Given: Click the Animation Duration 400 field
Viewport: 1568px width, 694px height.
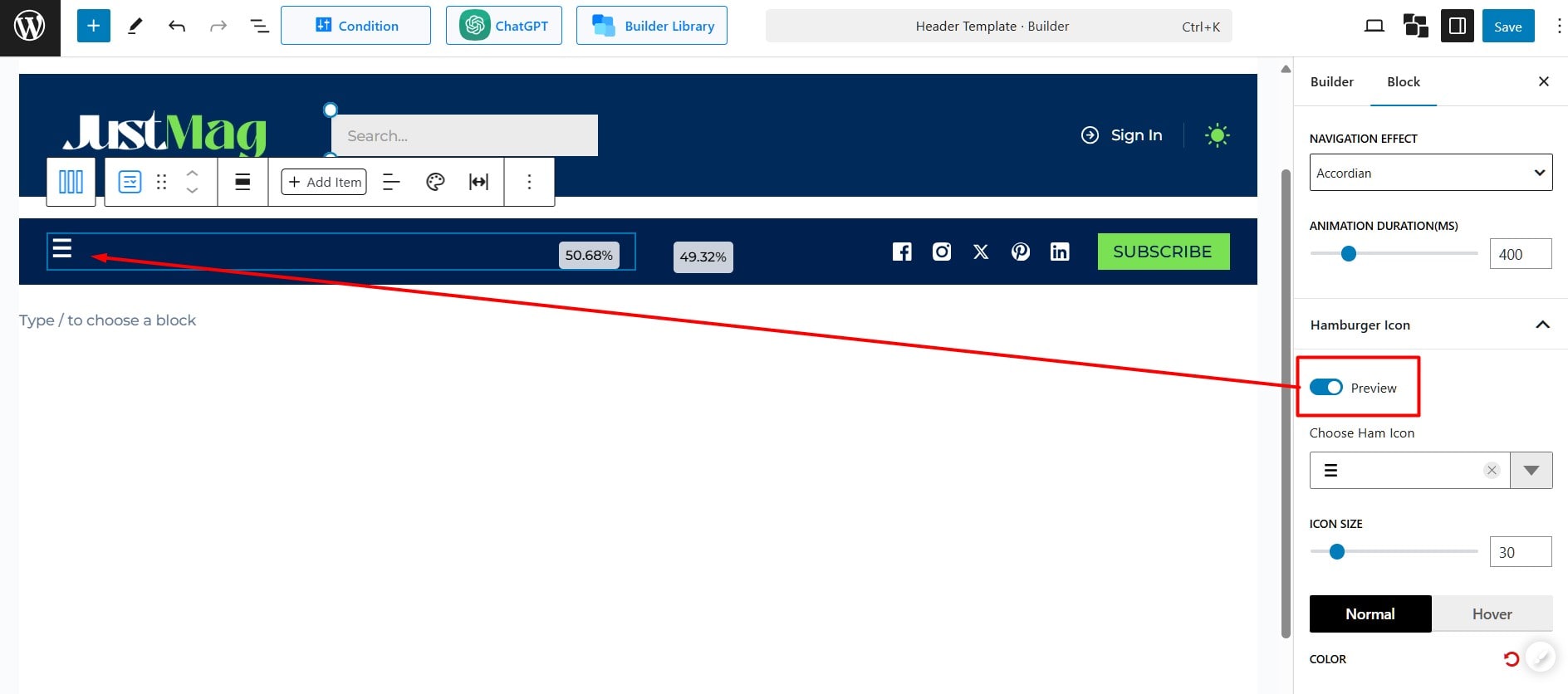Looking at the screenshot, I should pos(1521,254).
